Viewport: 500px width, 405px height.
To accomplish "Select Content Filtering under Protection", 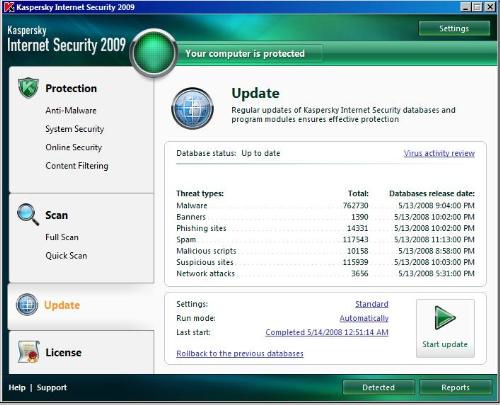I will [x=77, y=166].
